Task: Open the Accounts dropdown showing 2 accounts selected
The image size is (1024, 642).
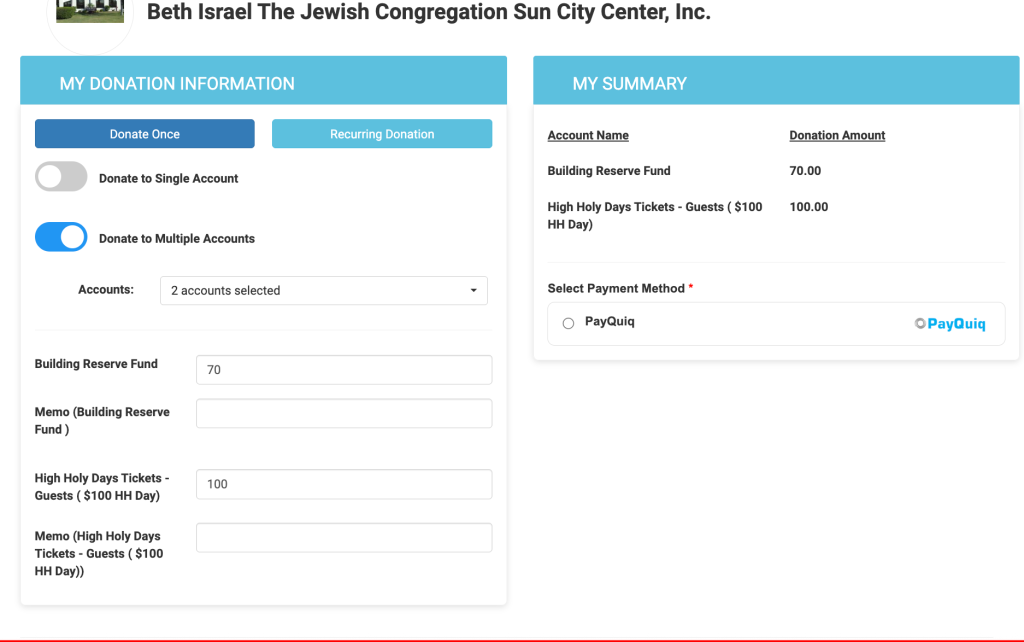Action: coord(323,291)
